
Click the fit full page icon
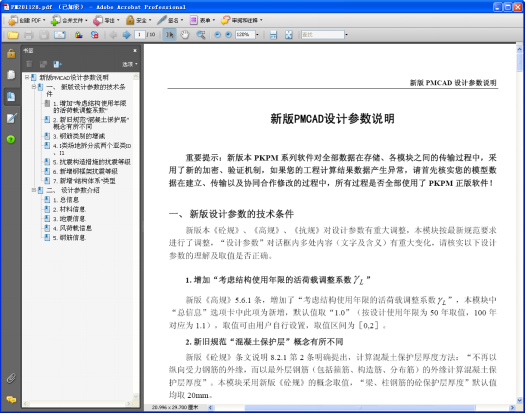click(289, 35)
